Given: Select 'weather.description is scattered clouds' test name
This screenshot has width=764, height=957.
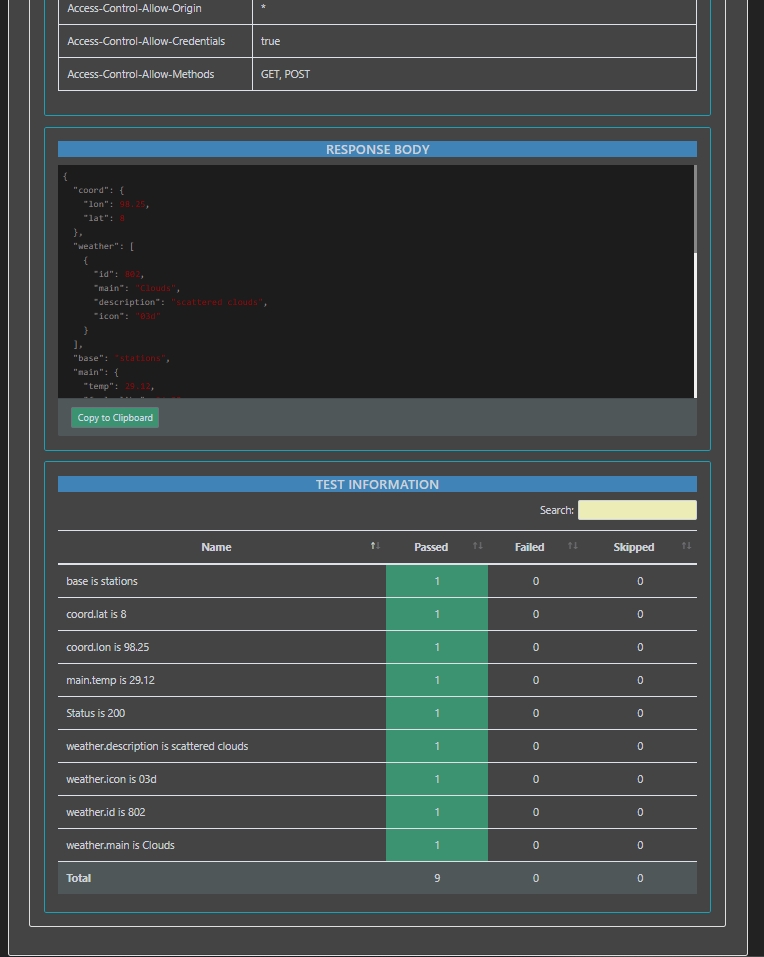Looking at the screenshot, I should [x=157, y=746].
